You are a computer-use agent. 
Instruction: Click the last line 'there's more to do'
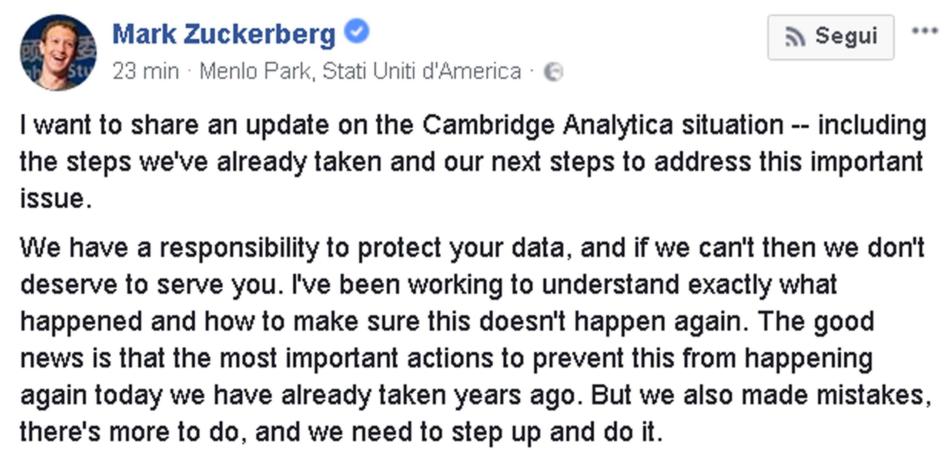tap(134, 432)
